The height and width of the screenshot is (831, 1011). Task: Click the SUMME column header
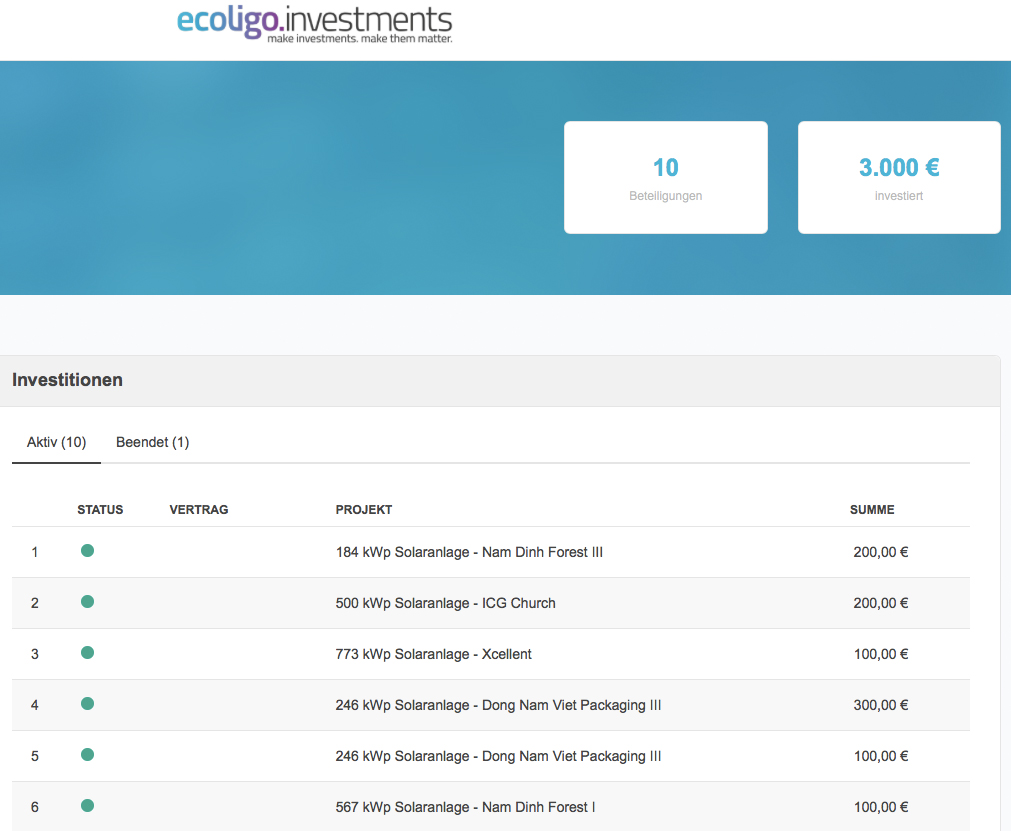click(872, 509)
